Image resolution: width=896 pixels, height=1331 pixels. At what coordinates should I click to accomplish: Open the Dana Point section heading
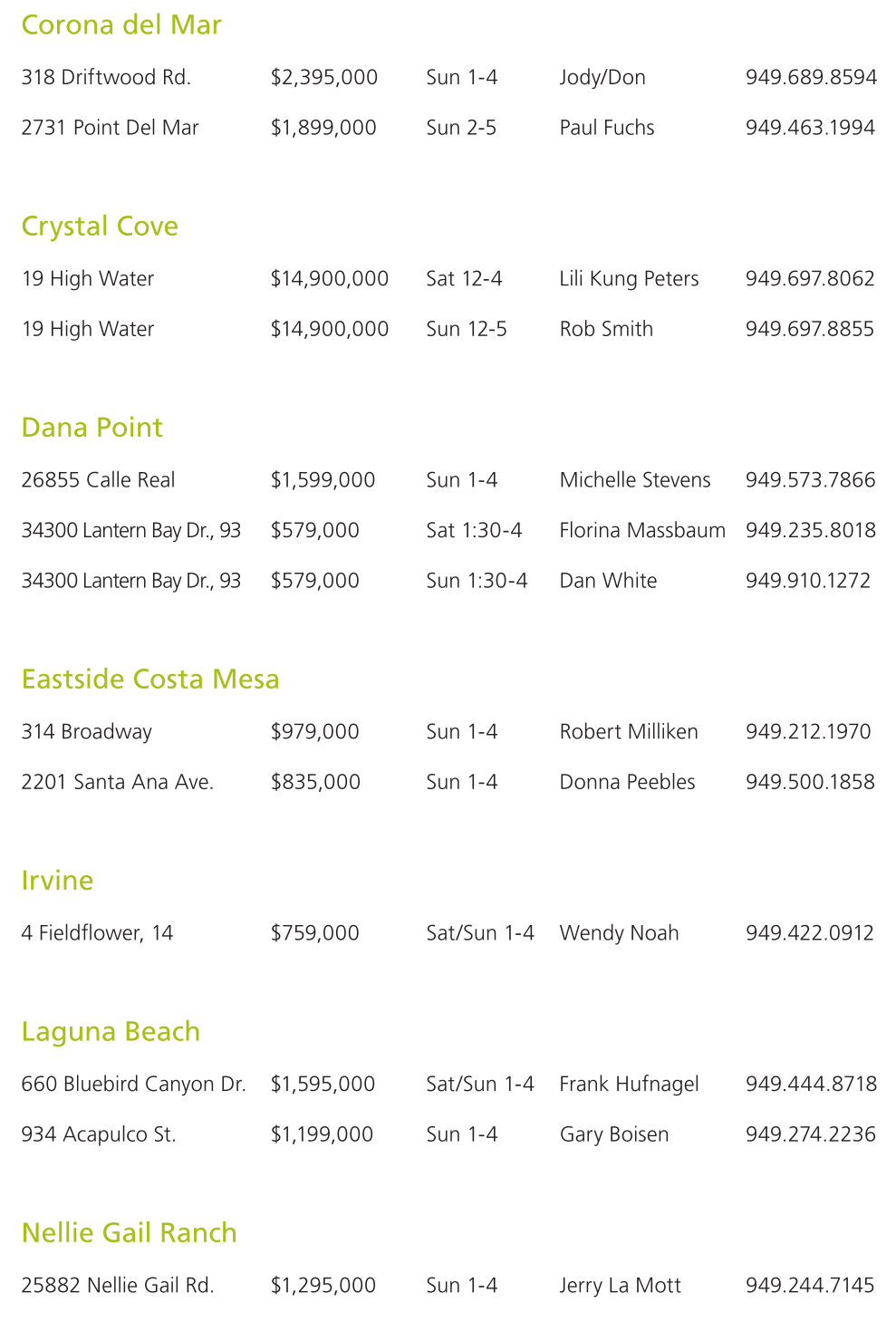(92, 427)
